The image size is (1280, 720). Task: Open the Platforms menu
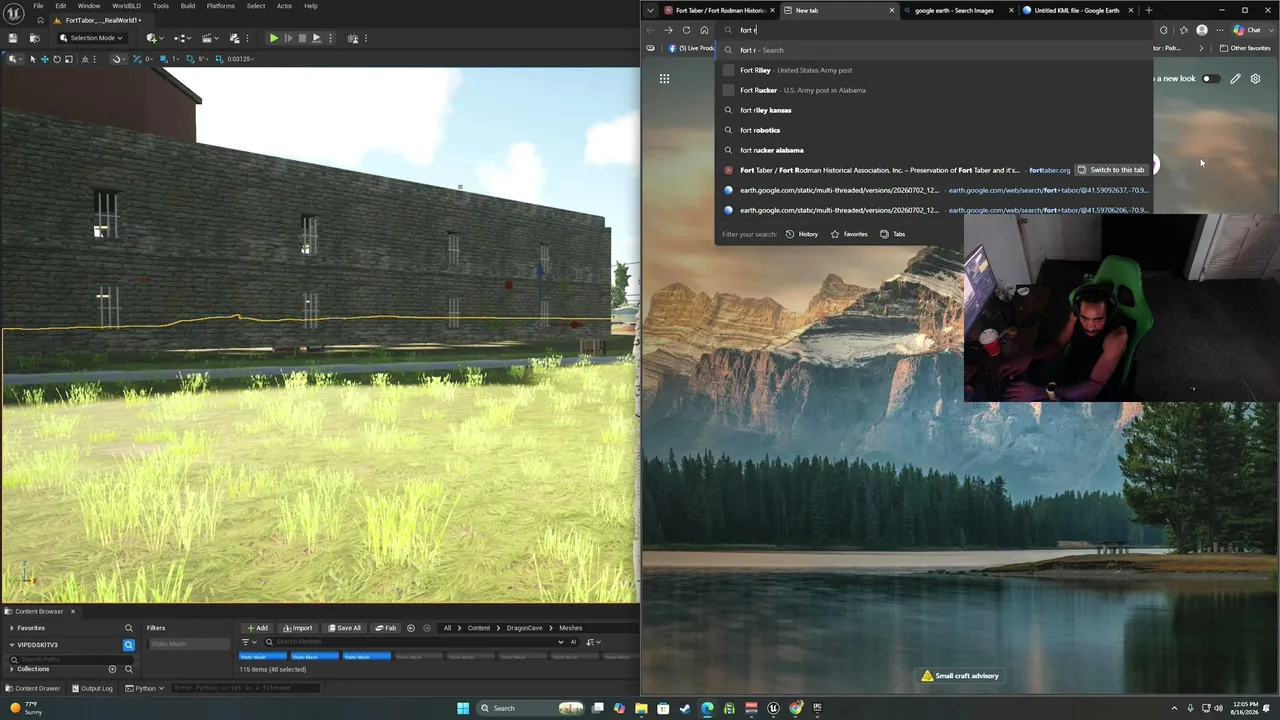tap(221, 6)
